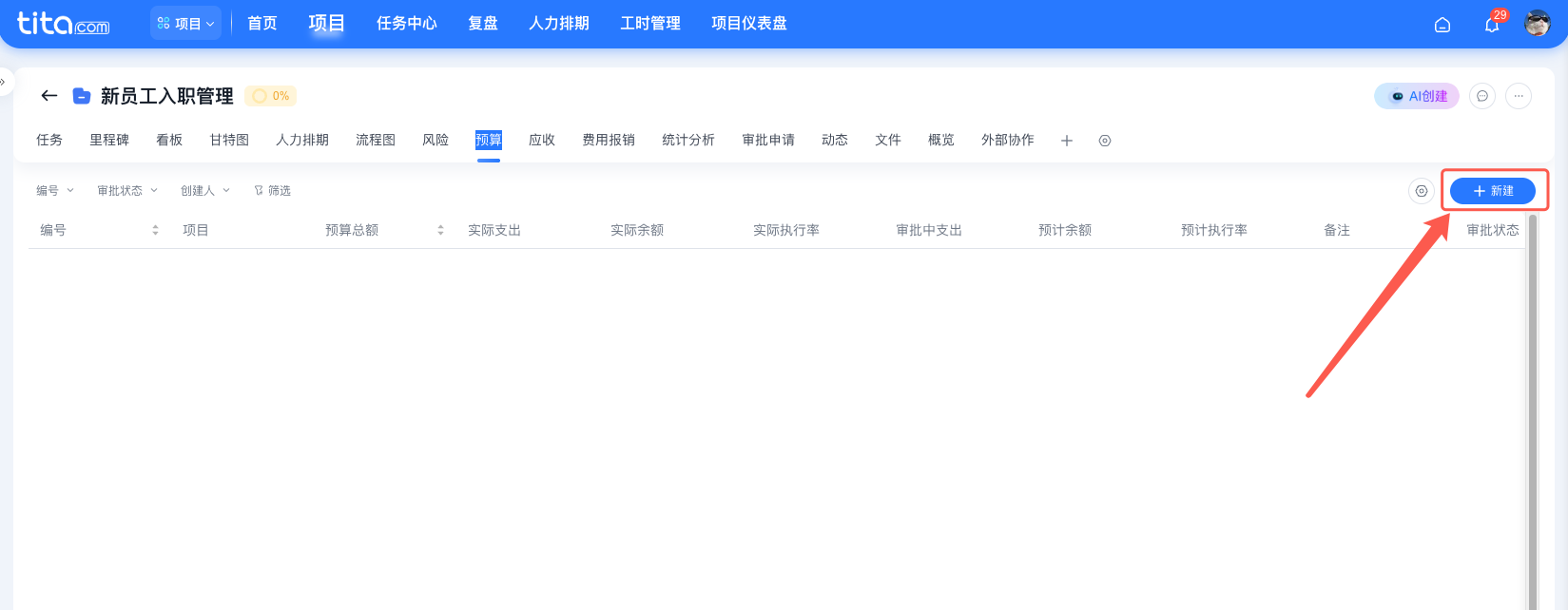
Task: Open column settings gear beside 新建
Action: click(x=1422, y=191)
